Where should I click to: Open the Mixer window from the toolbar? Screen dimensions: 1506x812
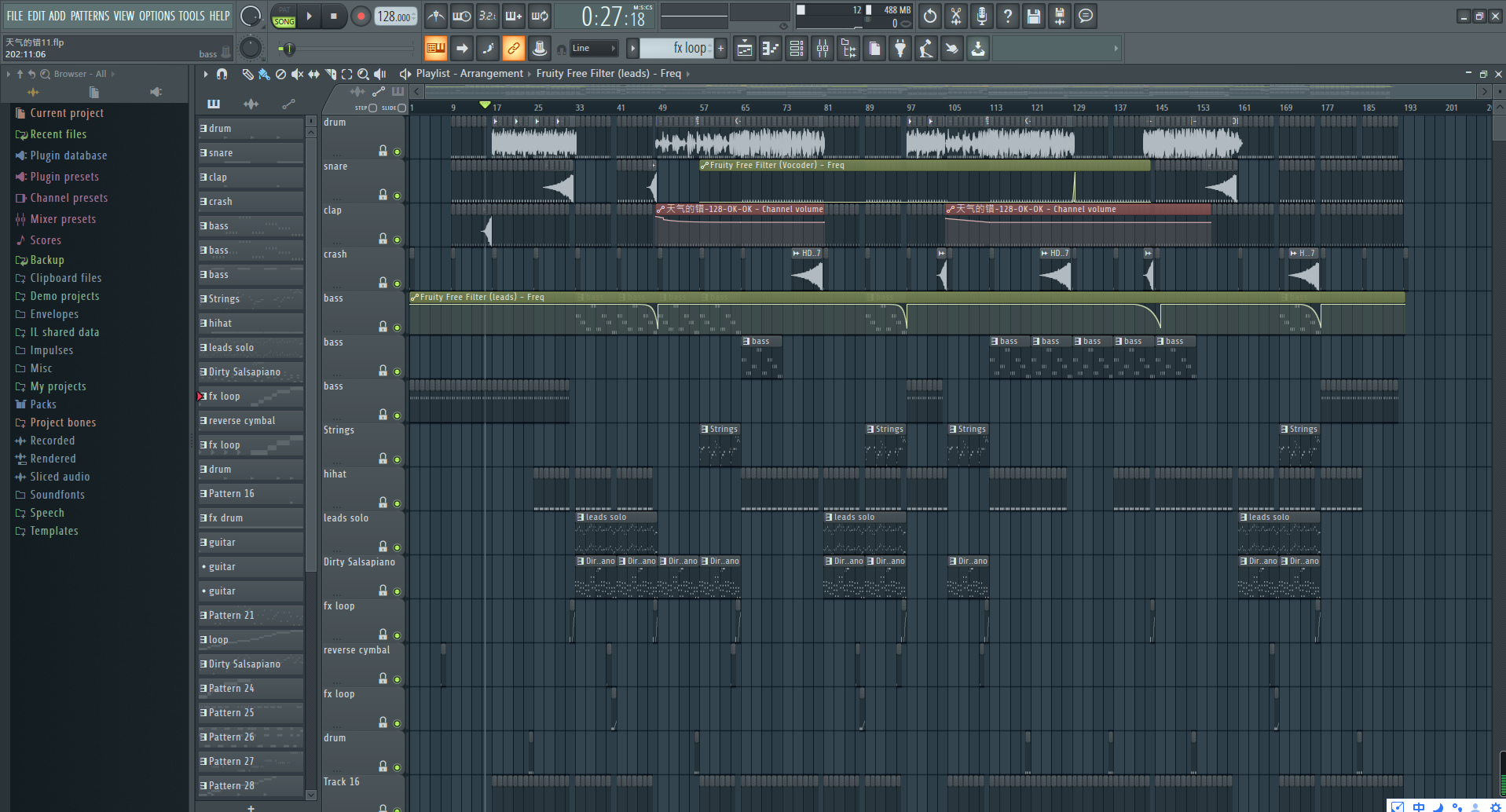pyautogui.click(x=823, y=49)
